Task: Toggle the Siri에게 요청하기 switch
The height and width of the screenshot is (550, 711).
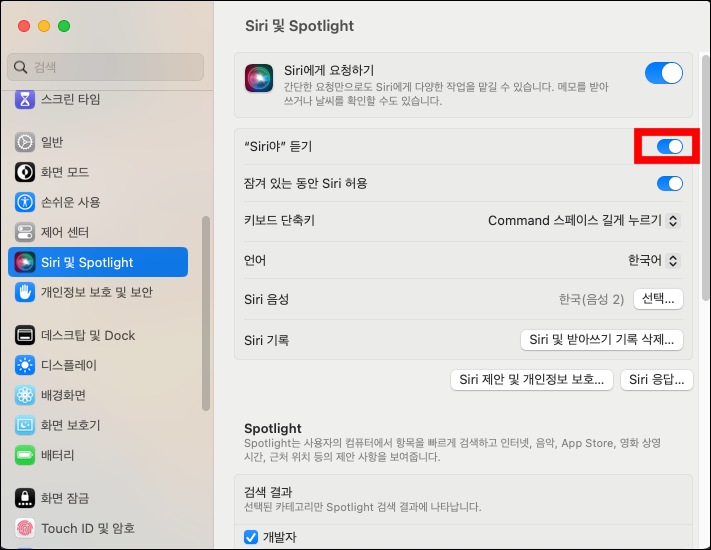Action: coord(664,73)
